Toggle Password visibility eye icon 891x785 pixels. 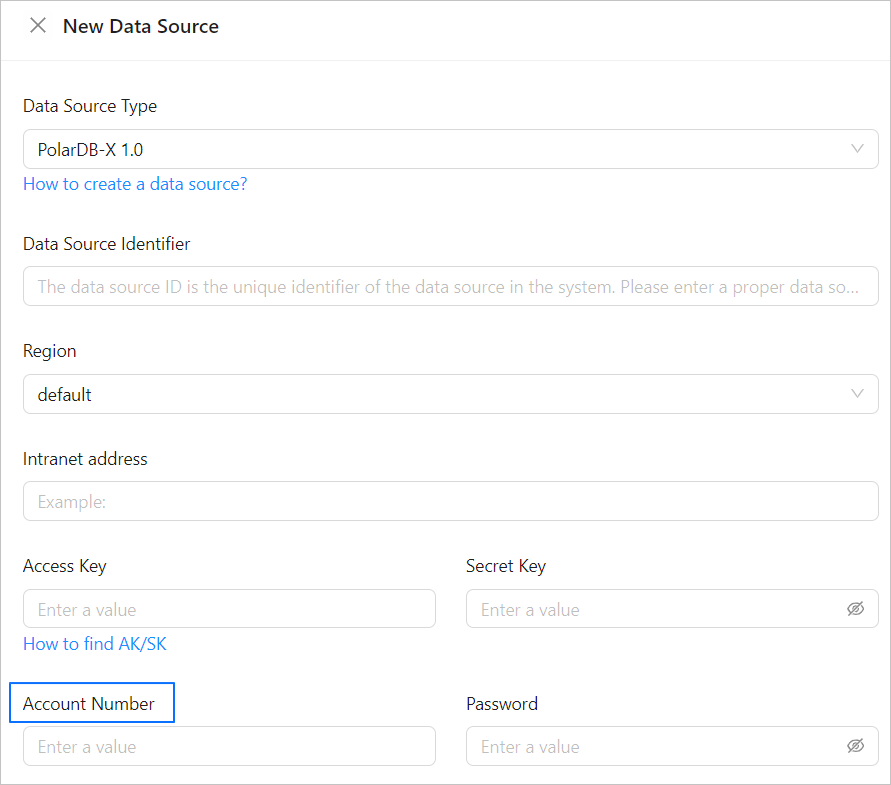(855, 746)
